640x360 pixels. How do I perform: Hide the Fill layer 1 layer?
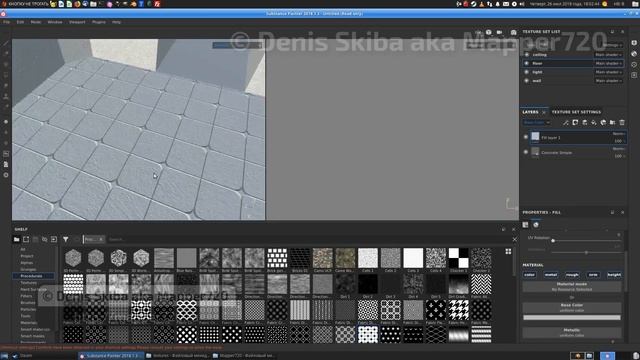pyautogui.click(x=526, y=137)
